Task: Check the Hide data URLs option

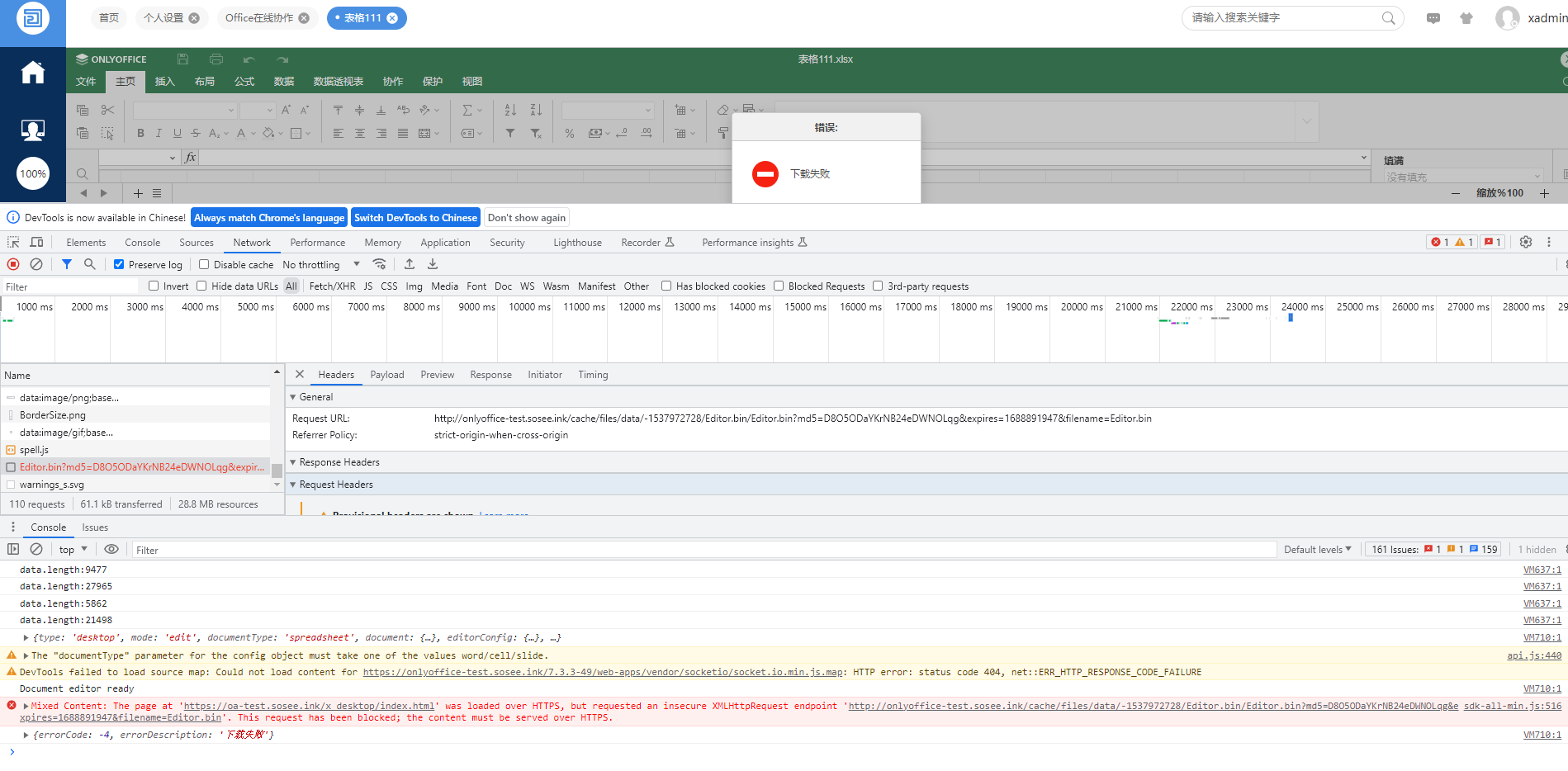Action: coord(201,286)
